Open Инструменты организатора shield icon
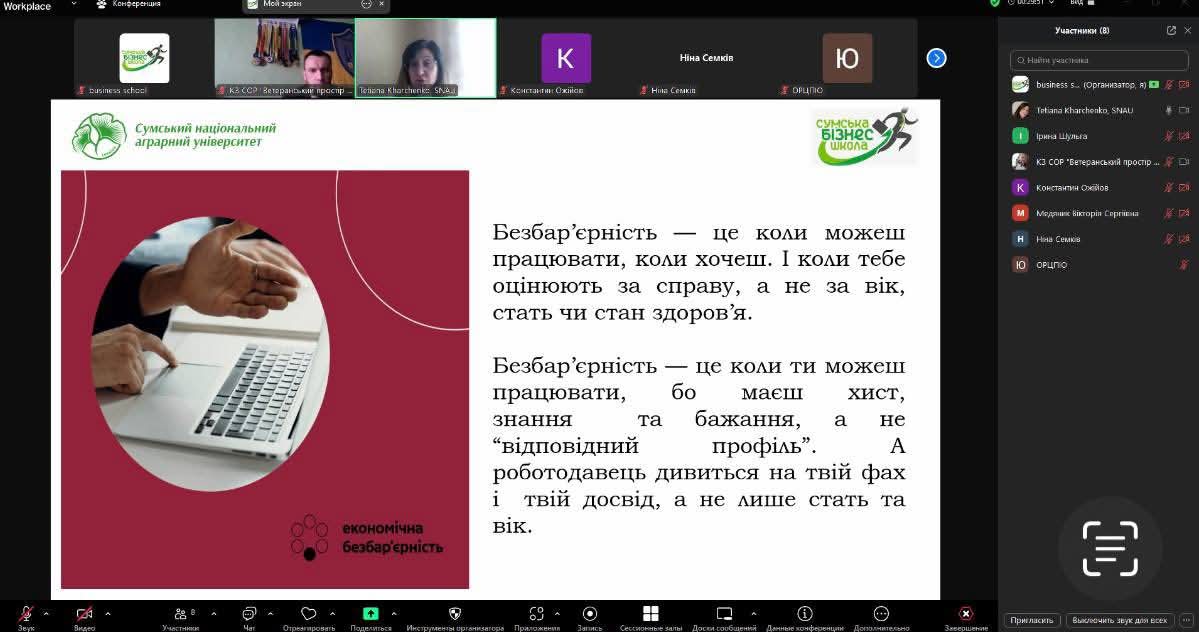Screen dimensions: 1199x632 455,616
